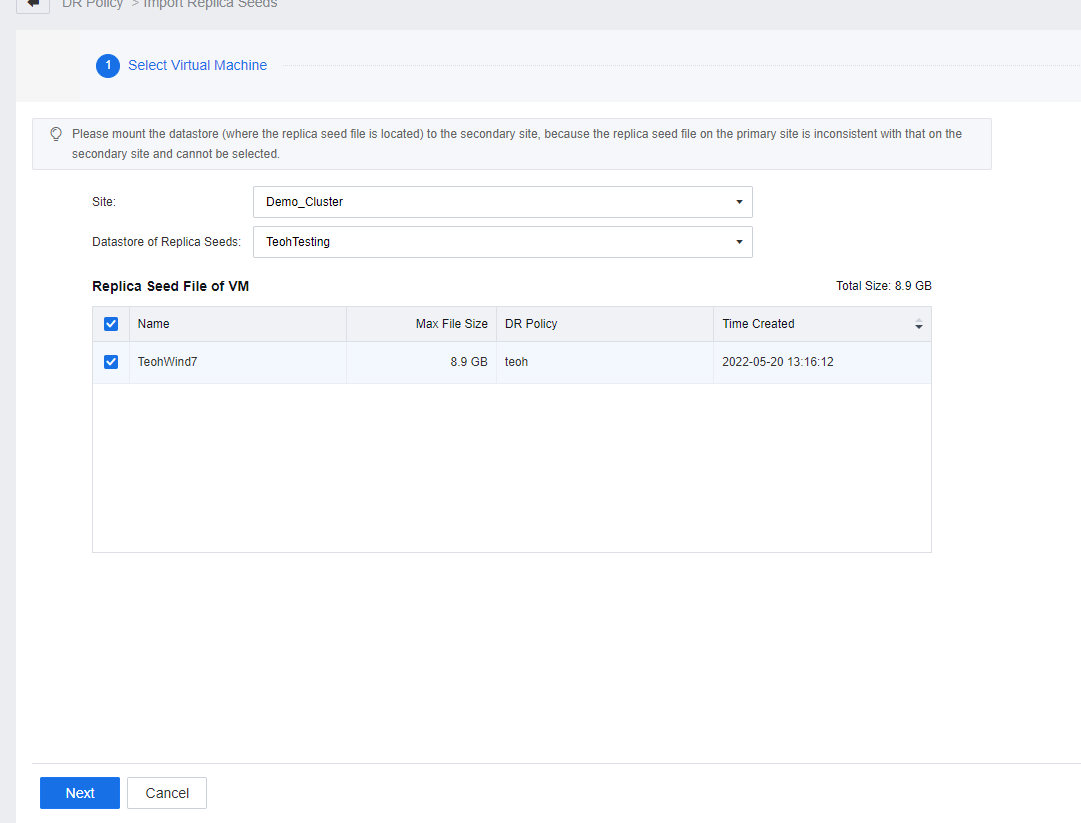Viewport: 1081px width, 823px height.
Task: Open Datastore of Replica Seeds dropdown arrow
Action: click(738, 242)
